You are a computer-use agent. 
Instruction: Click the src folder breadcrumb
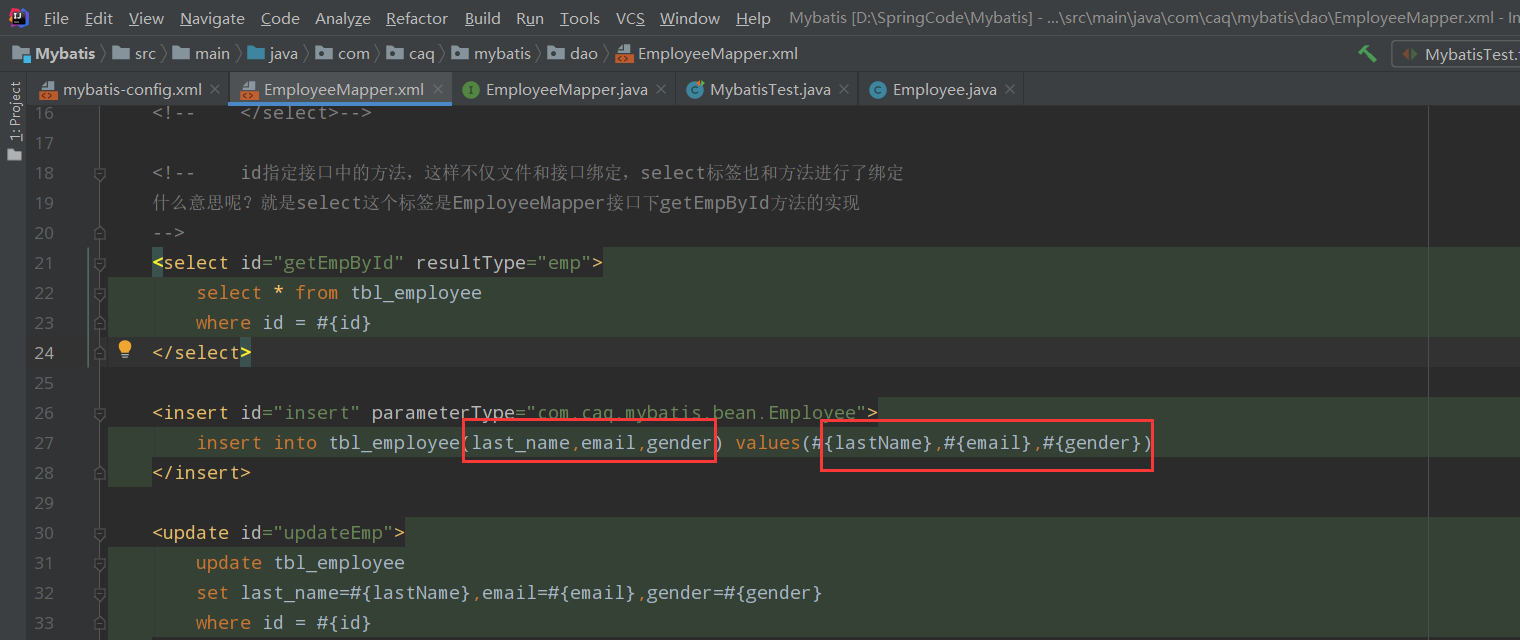click(x=134, y=54)
